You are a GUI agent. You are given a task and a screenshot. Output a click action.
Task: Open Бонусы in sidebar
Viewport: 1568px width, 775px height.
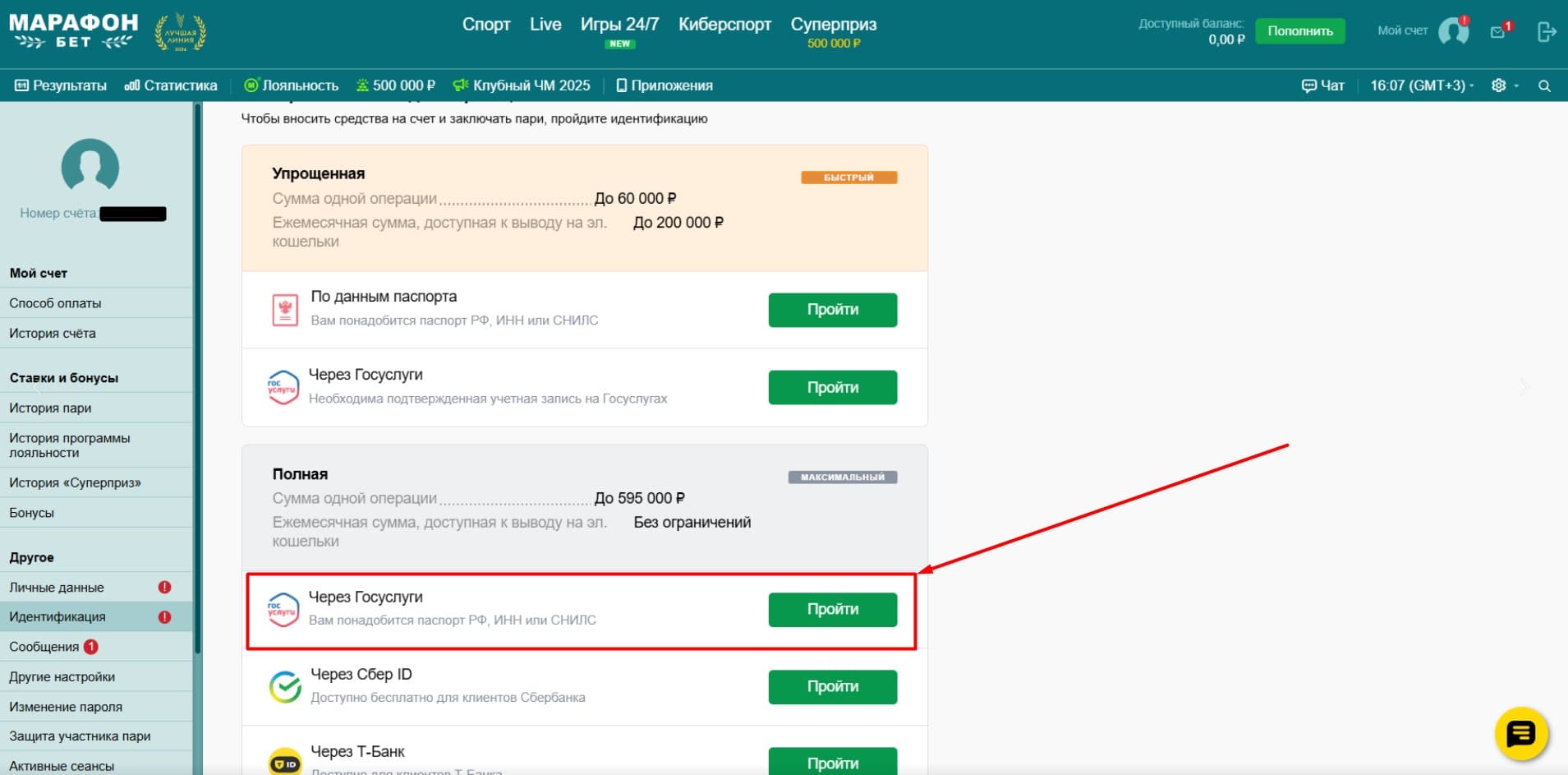[96, 513]
